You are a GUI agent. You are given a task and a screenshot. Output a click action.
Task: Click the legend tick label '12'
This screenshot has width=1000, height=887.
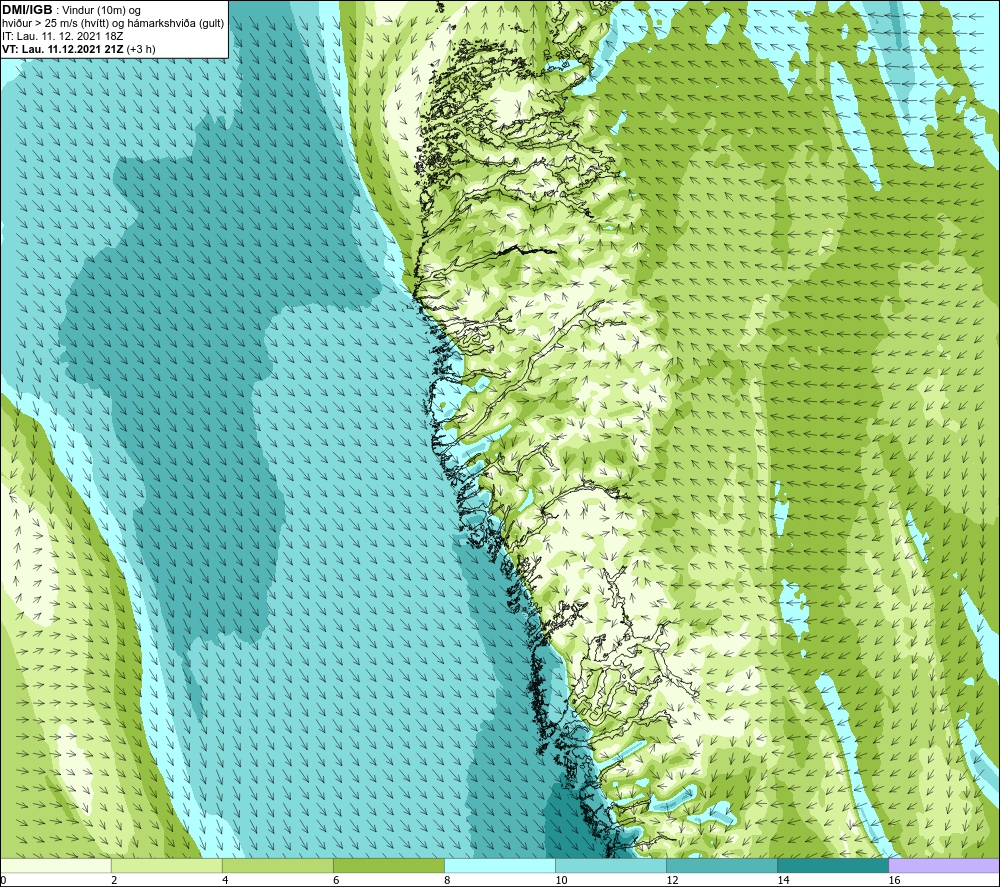point(672,880)
